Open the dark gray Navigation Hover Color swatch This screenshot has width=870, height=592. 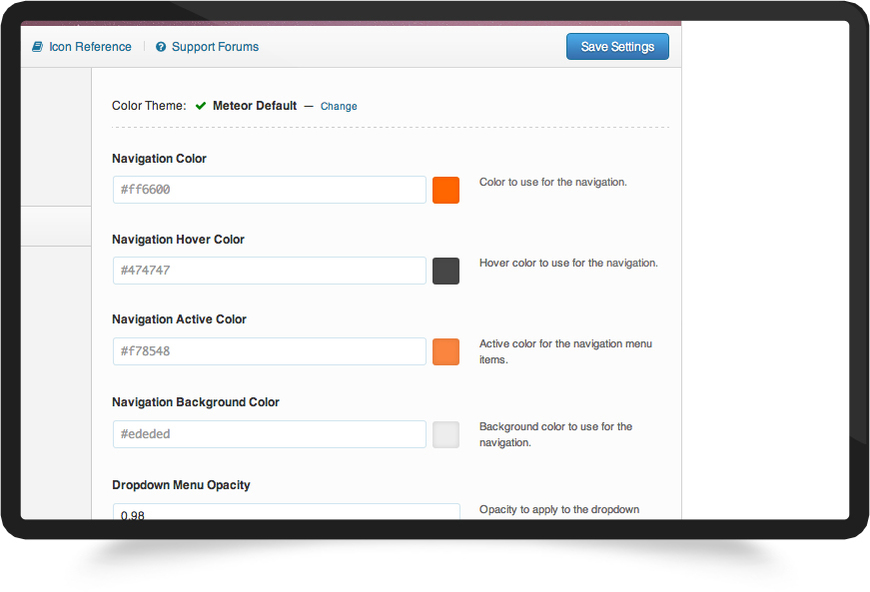coord(446,271)
